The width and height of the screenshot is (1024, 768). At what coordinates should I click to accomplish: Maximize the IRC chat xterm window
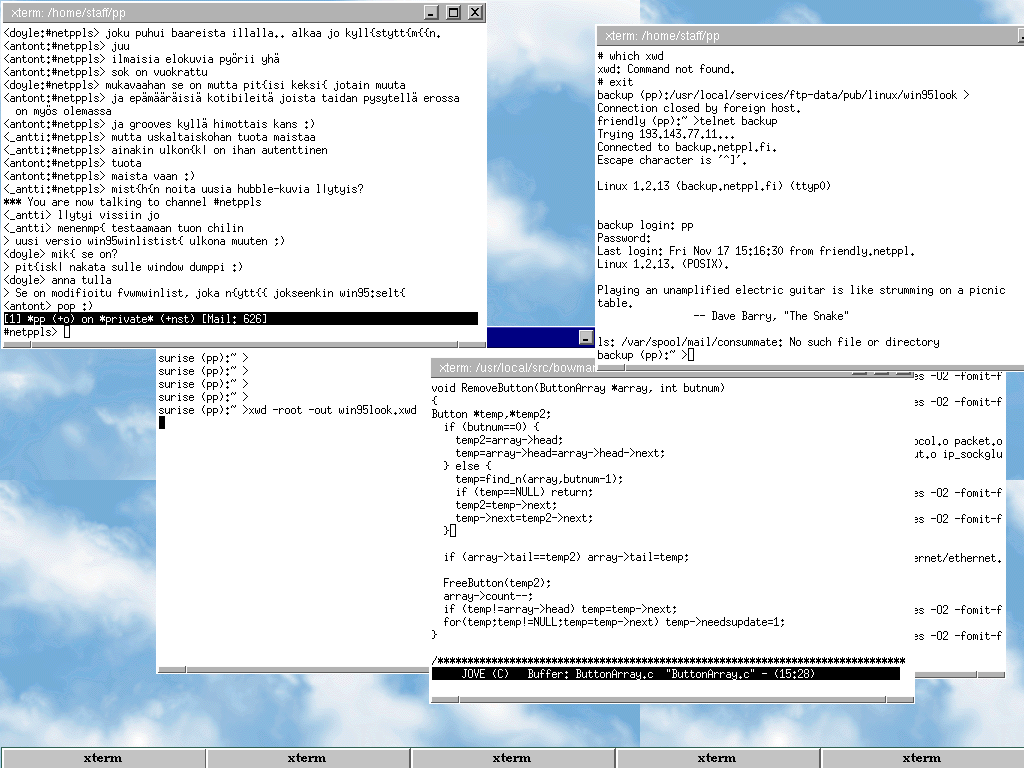pos(453,13)
